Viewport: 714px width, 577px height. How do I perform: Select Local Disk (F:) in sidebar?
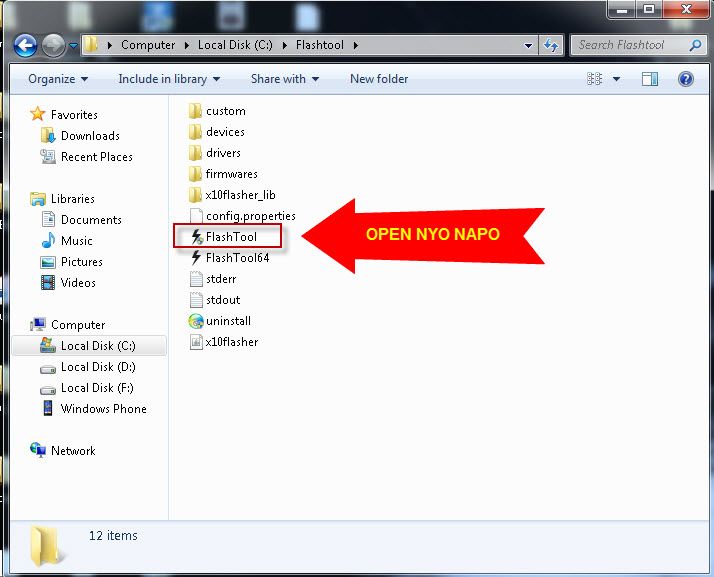click(97, 388)
